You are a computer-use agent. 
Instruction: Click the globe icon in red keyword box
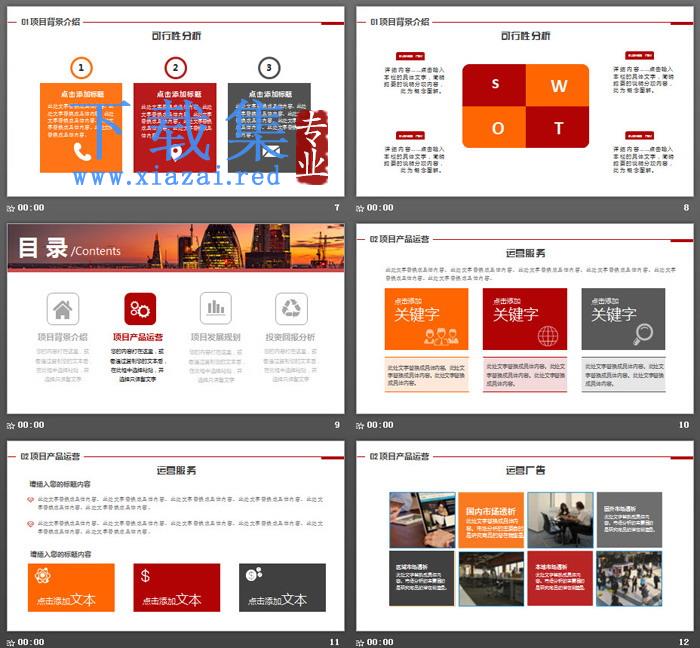pyautogui.click(x=548, y=336)
